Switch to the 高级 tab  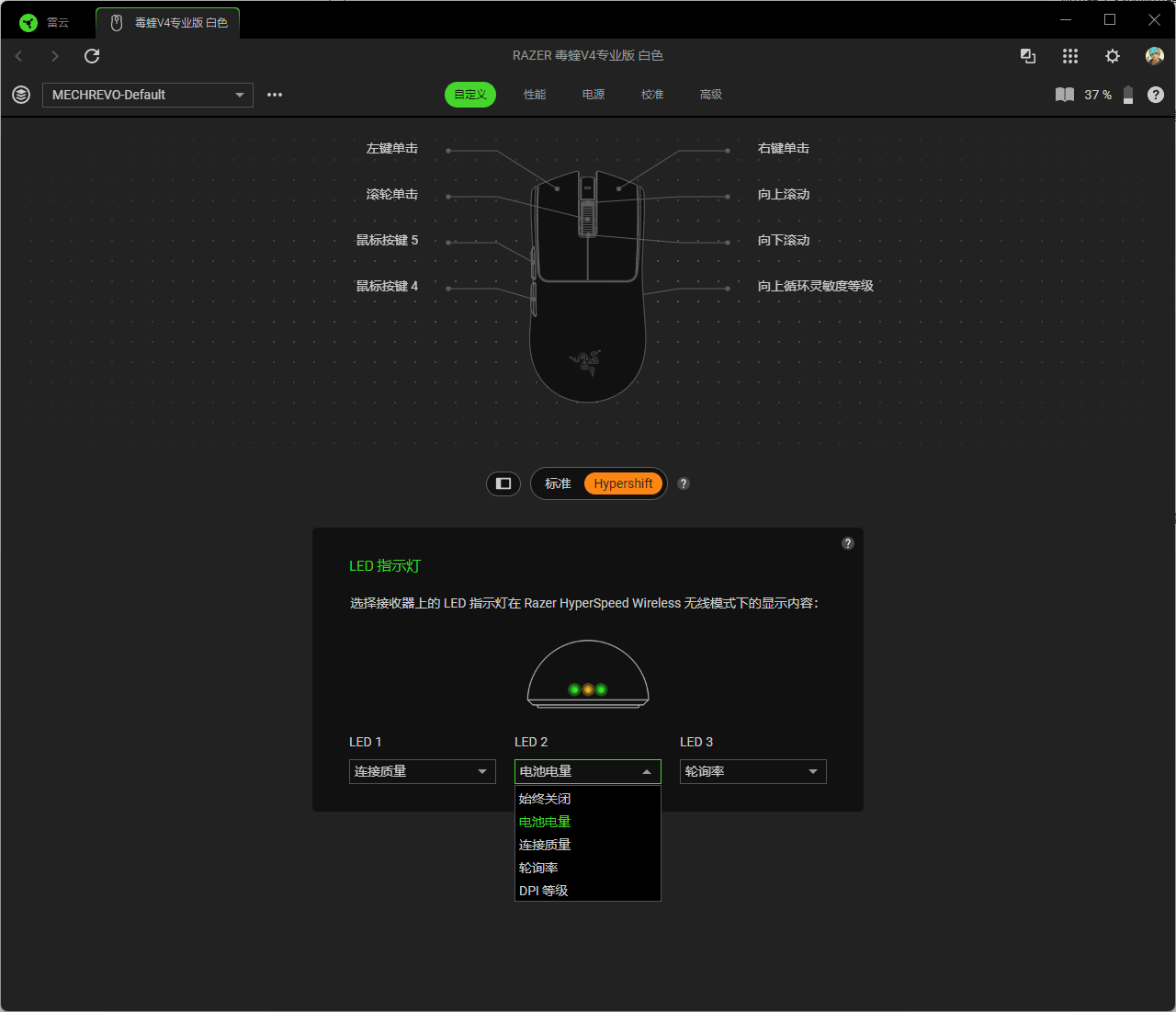point(711,95)
